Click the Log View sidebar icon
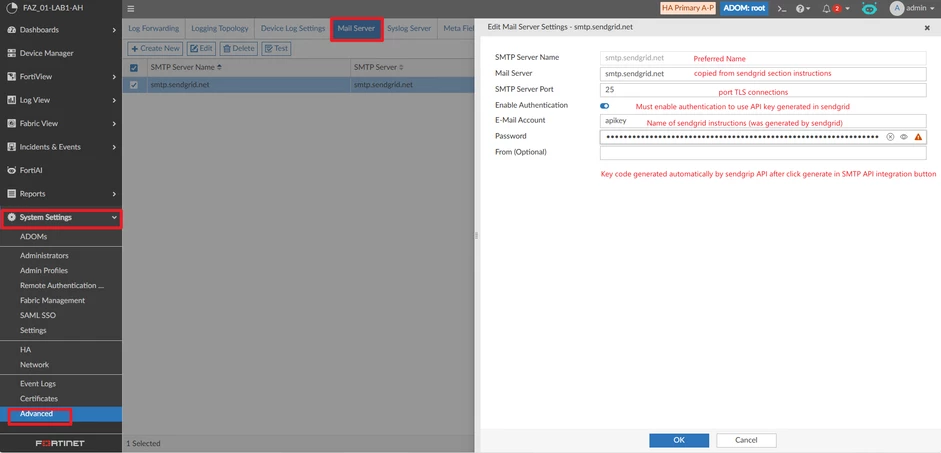Image resolution: width=941 pixels, height=453 pixels. coord(11,100)
